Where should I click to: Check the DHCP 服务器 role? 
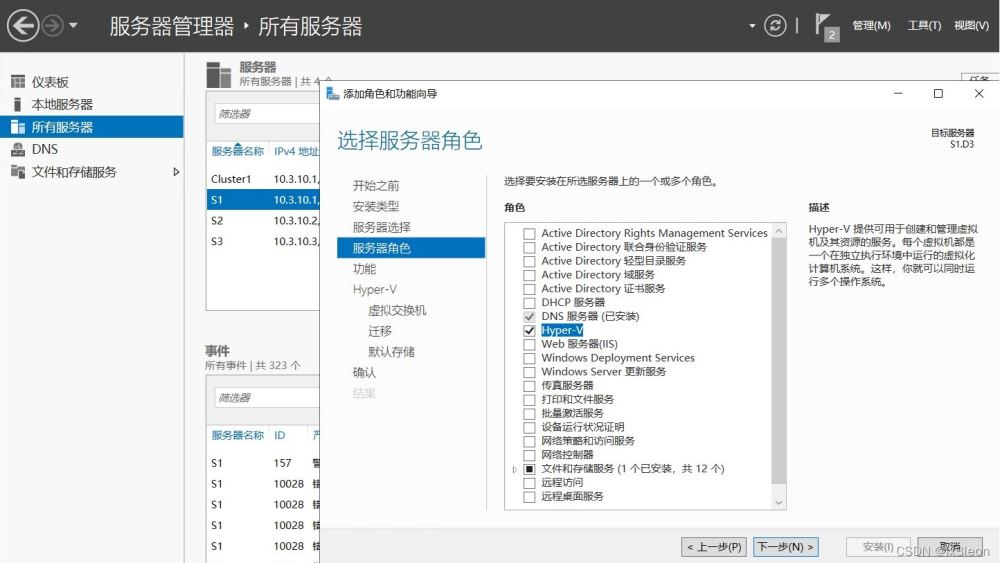pyautogui.click(x=529, y=302)
